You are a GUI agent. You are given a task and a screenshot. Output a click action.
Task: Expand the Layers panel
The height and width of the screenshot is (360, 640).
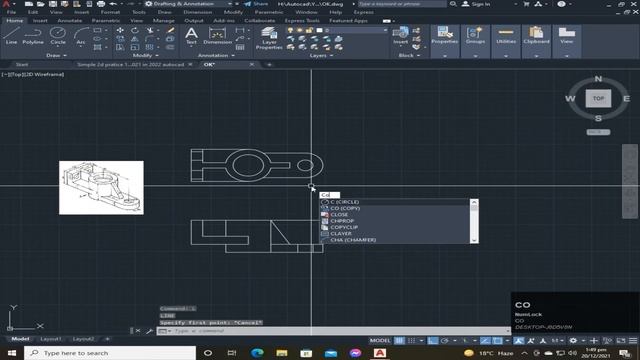click(321, 55)
